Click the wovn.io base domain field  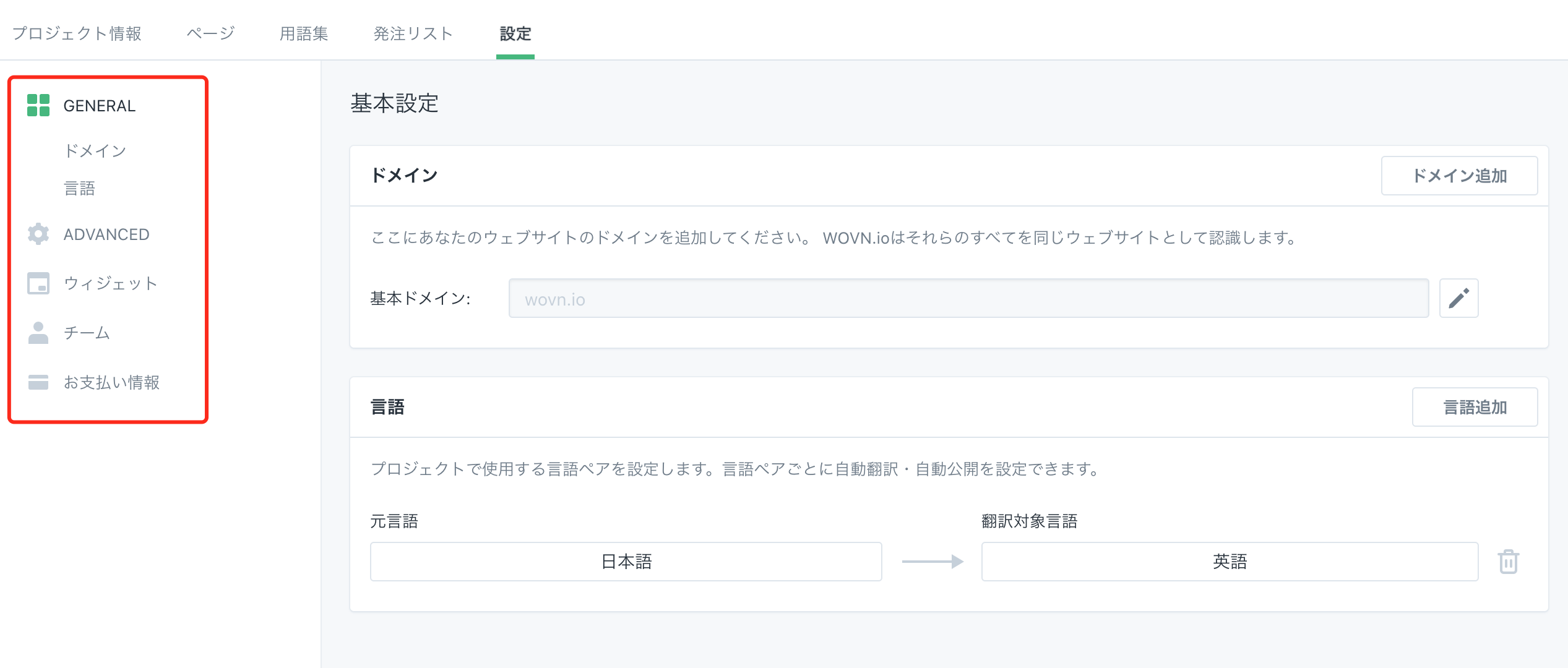click(x=968, y=298)
